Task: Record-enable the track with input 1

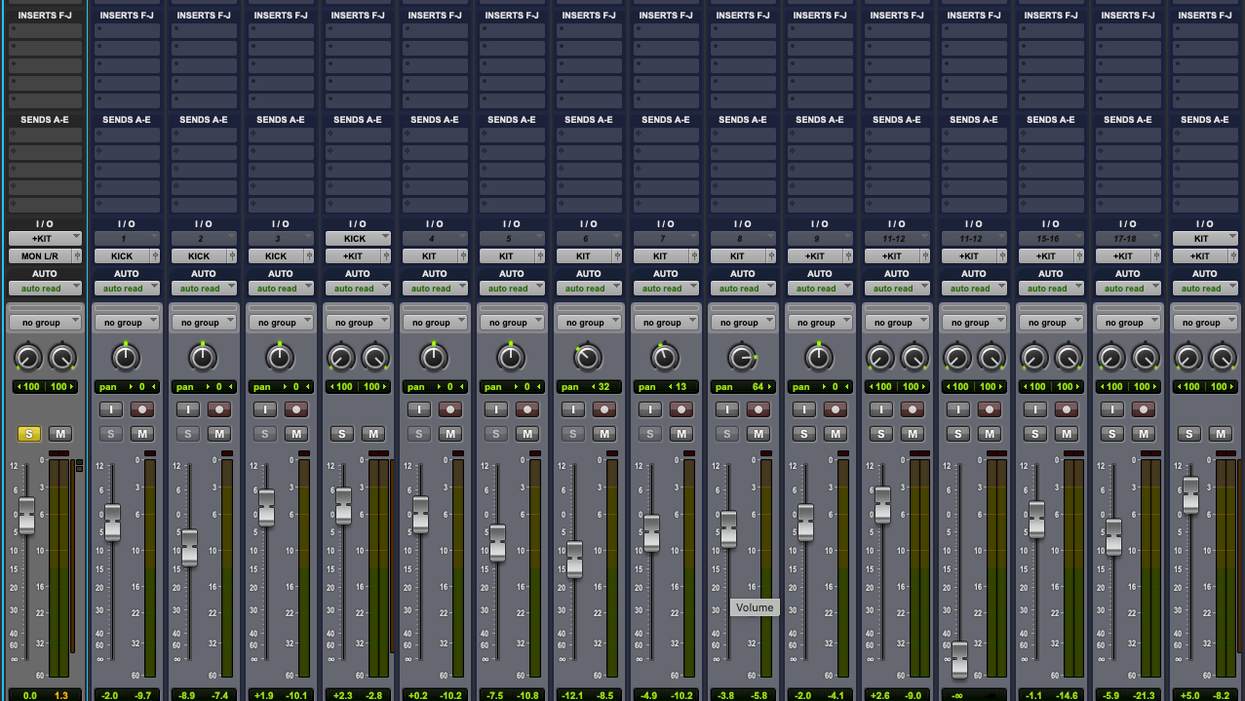Action: point(142,410)
